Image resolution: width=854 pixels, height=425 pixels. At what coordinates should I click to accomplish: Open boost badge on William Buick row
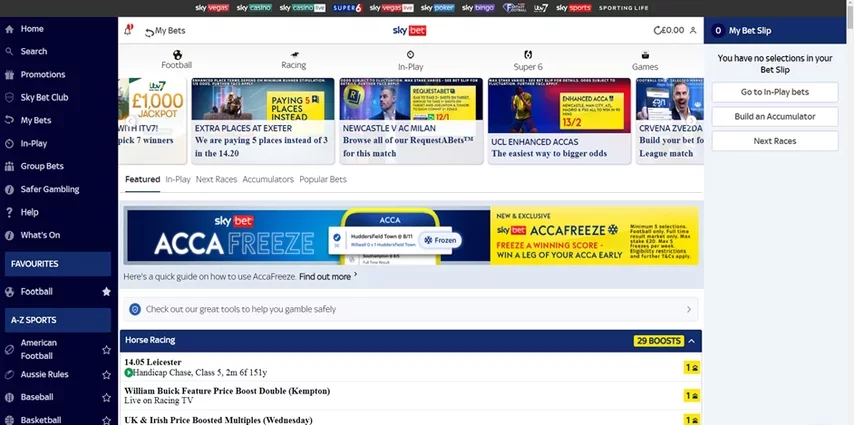tap(692, 396)
